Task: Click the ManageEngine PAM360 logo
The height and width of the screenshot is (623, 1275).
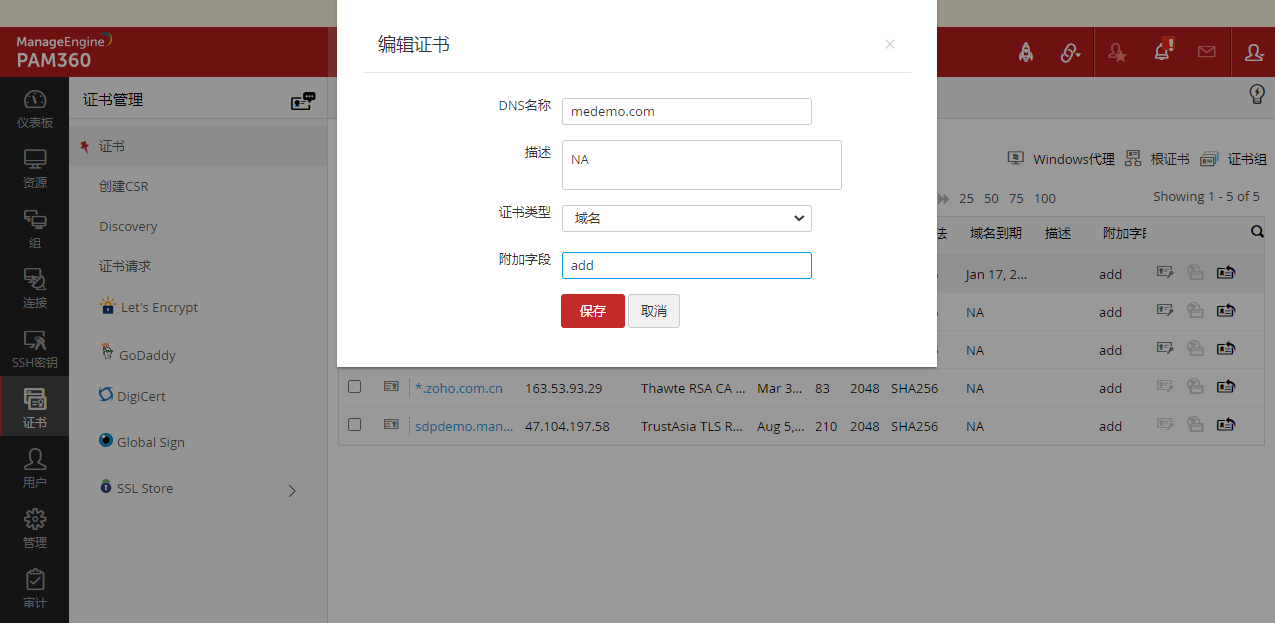Action: 63,51
